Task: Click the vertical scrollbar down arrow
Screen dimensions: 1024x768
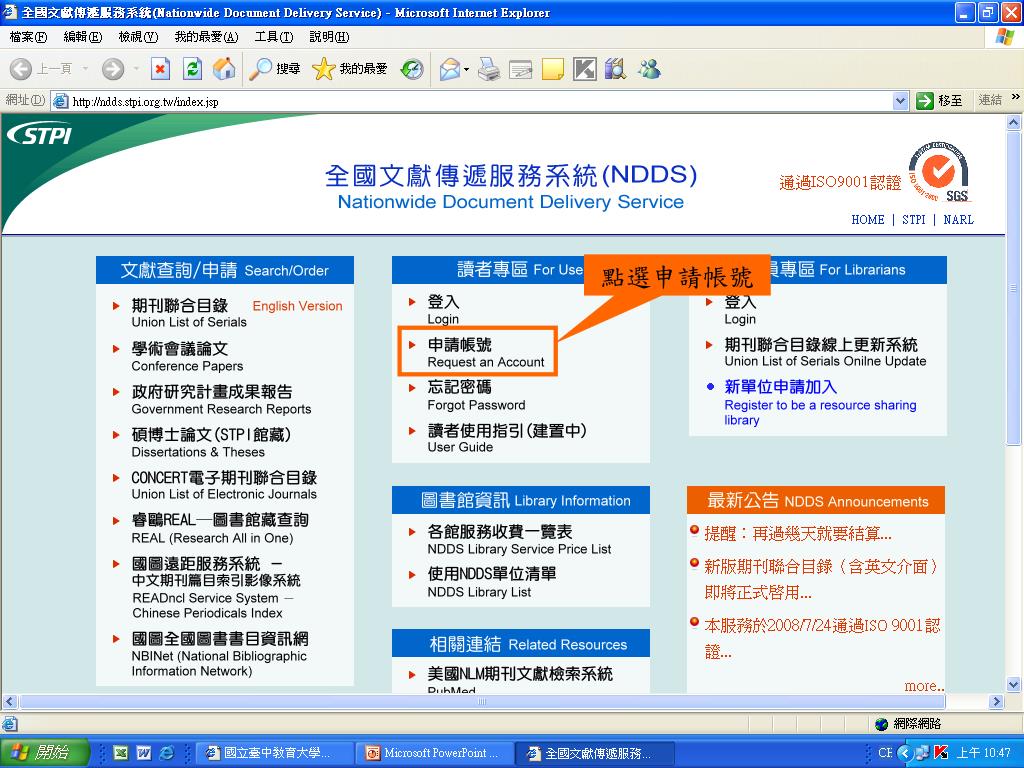Action: pyautogui.click(x=1014, y=685)
